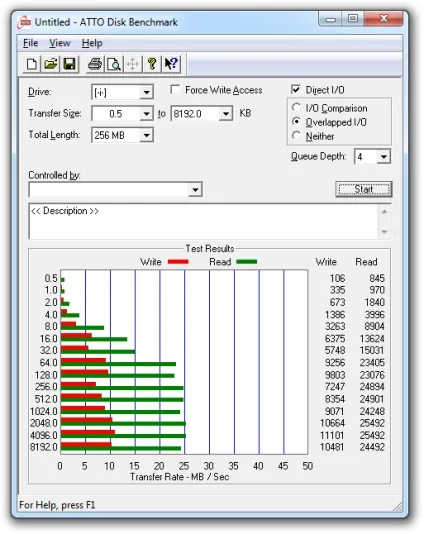Click the ATTO app icon in title bar
This screenshot has height=534, width=424.
24,22
